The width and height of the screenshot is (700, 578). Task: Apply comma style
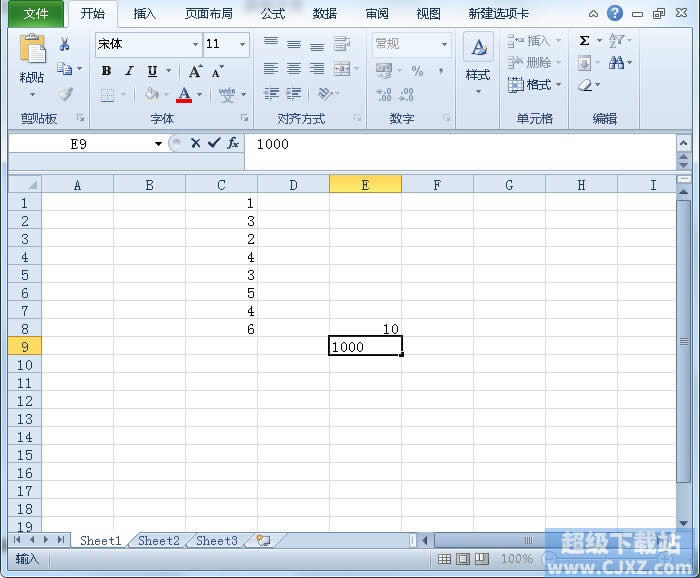[x=441, y=71]
